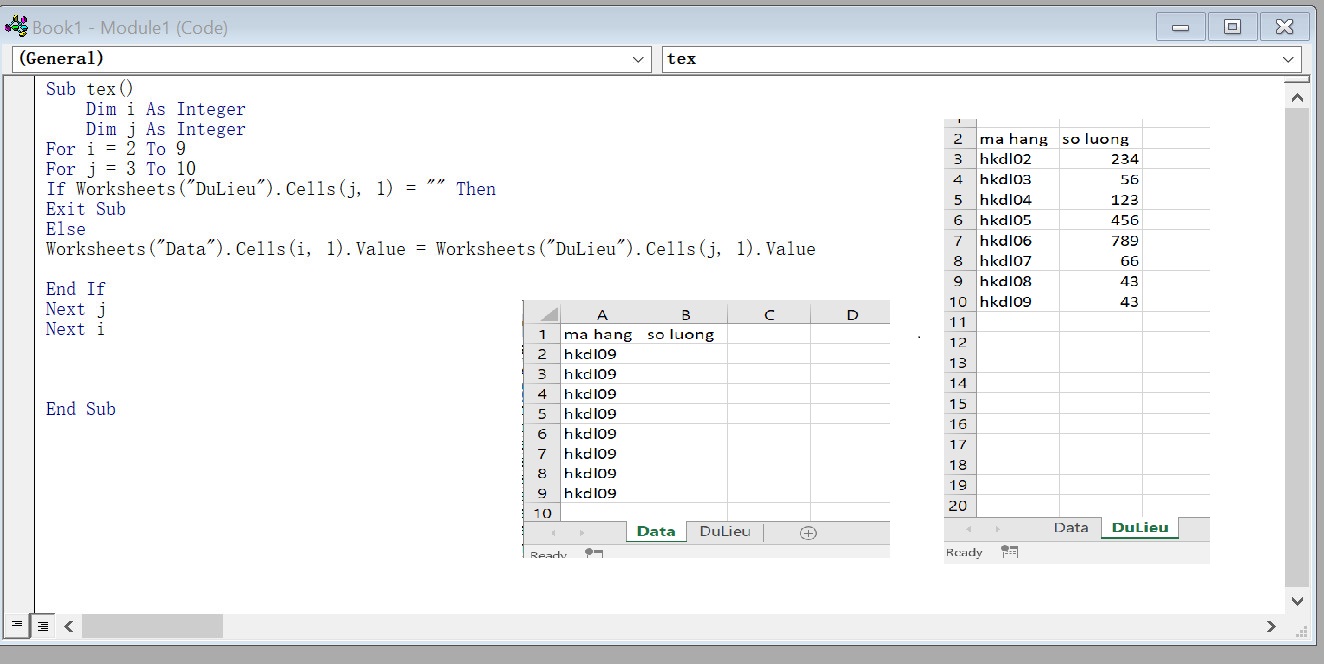Click the 'Exit Sub' code line
The width and height of the screenshot is (1324, 664).
[x=85, y=209]
